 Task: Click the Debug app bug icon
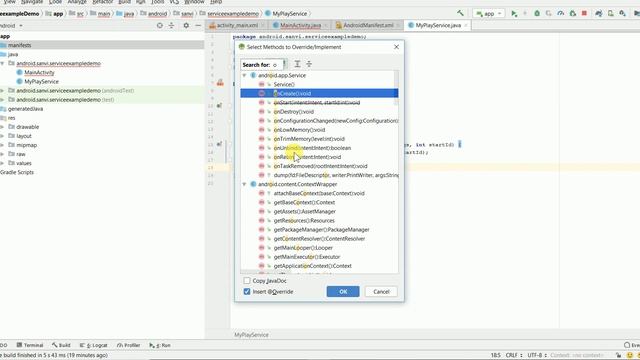(x=537, y=13)
